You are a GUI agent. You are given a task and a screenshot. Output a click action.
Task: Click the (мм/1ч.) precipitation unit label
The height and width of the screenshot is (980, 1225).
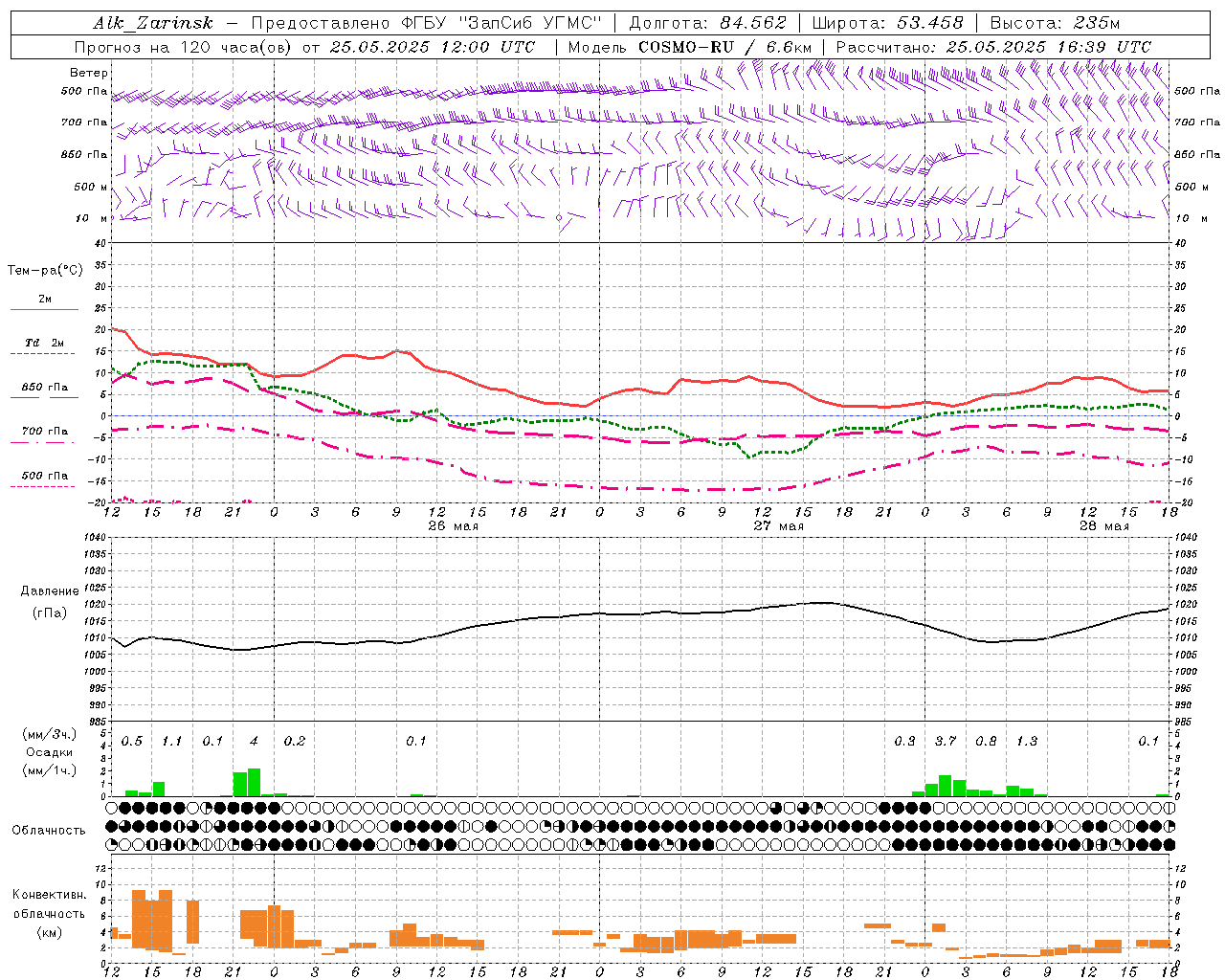point(49,770)
